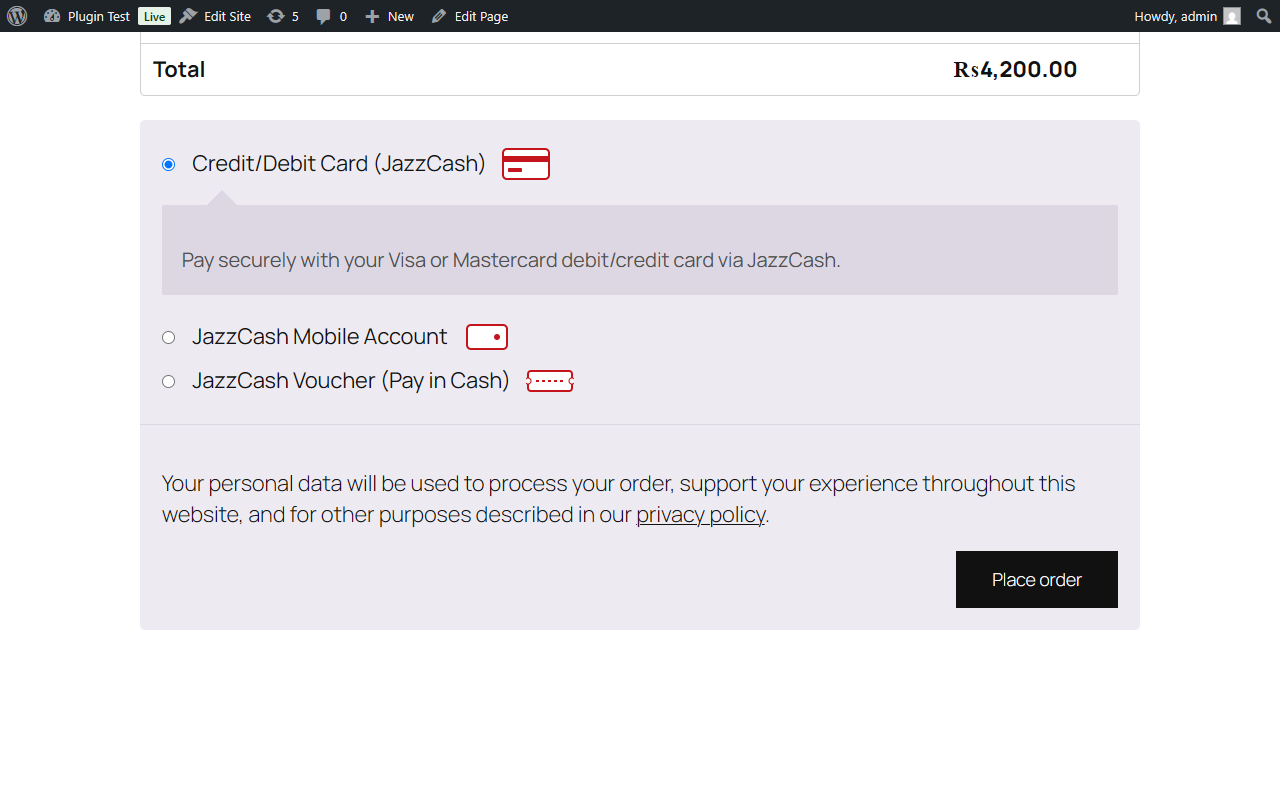Open the WordPress logo menu
This screenshot has width=1280, height=800.
(17, 16)
